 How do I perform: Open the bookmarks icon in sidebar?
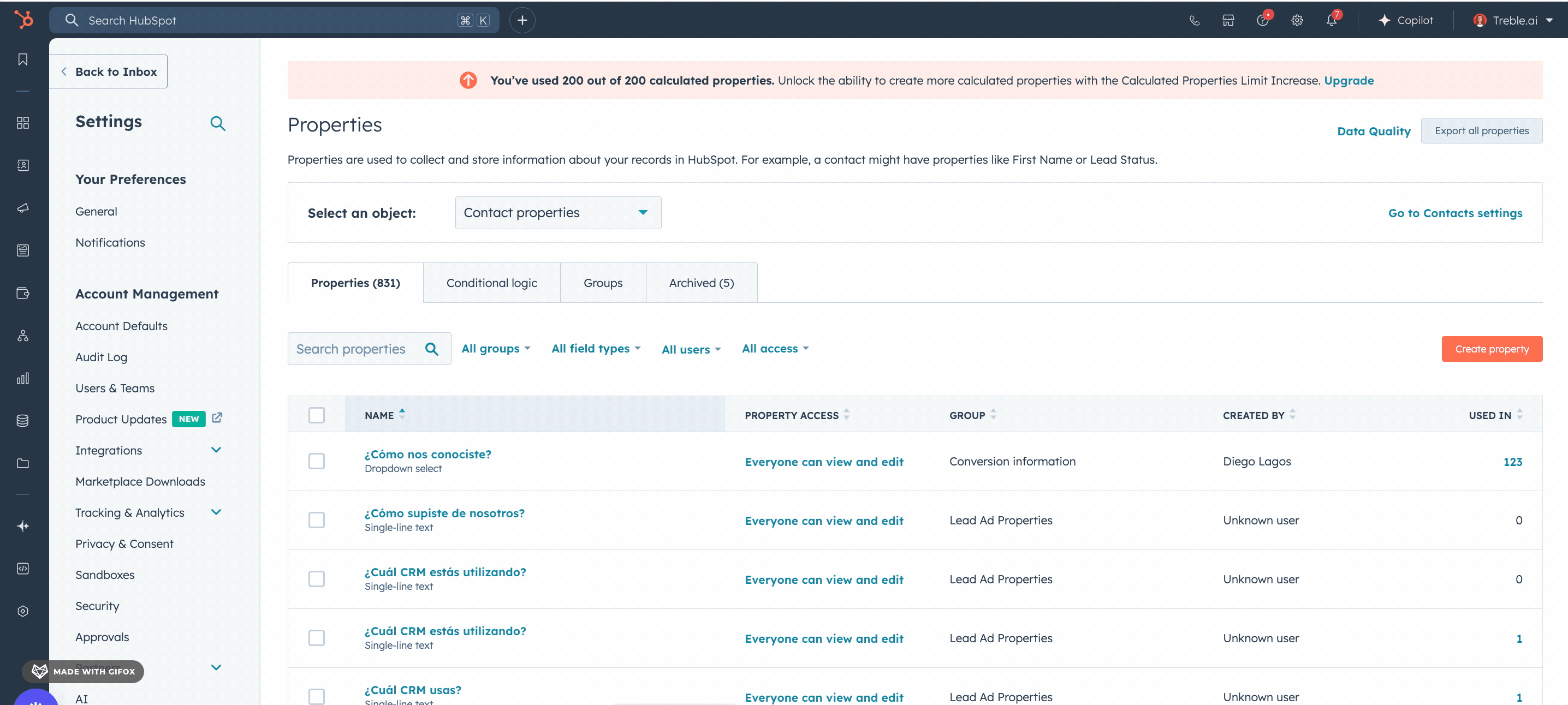coord(22,59)
